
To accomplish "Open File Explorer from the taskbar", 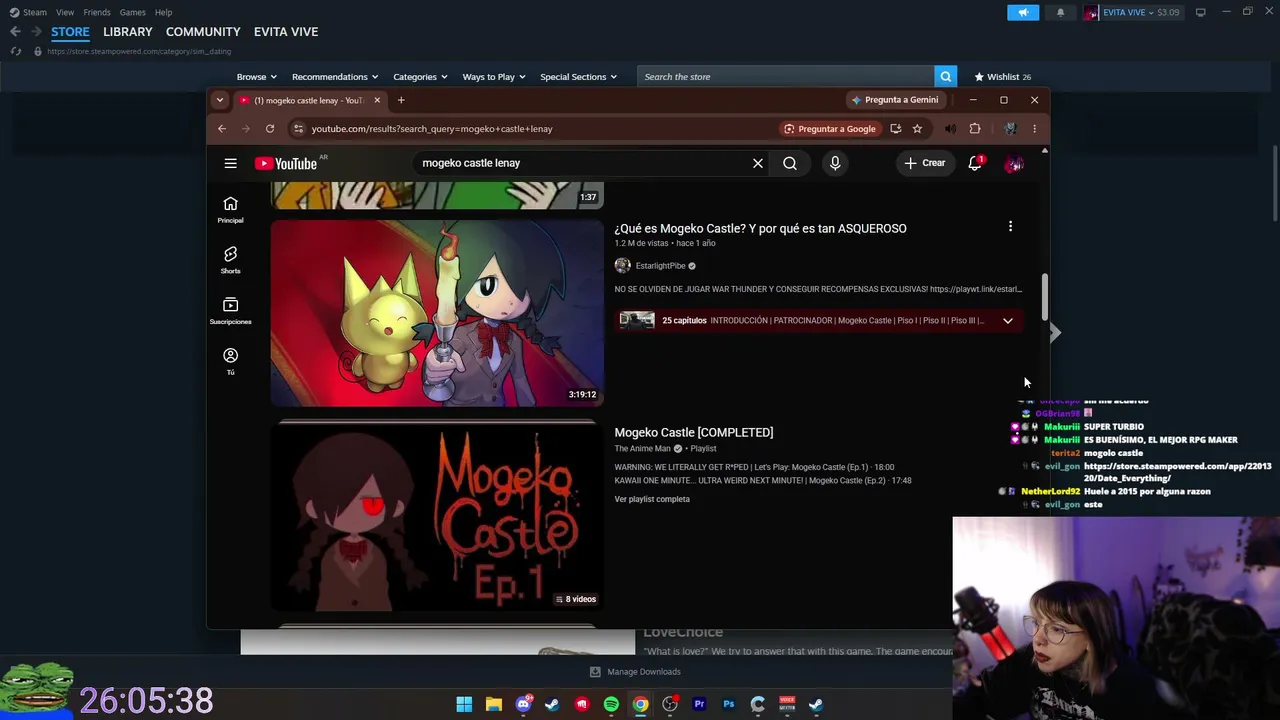I will [x=494, y=704].
